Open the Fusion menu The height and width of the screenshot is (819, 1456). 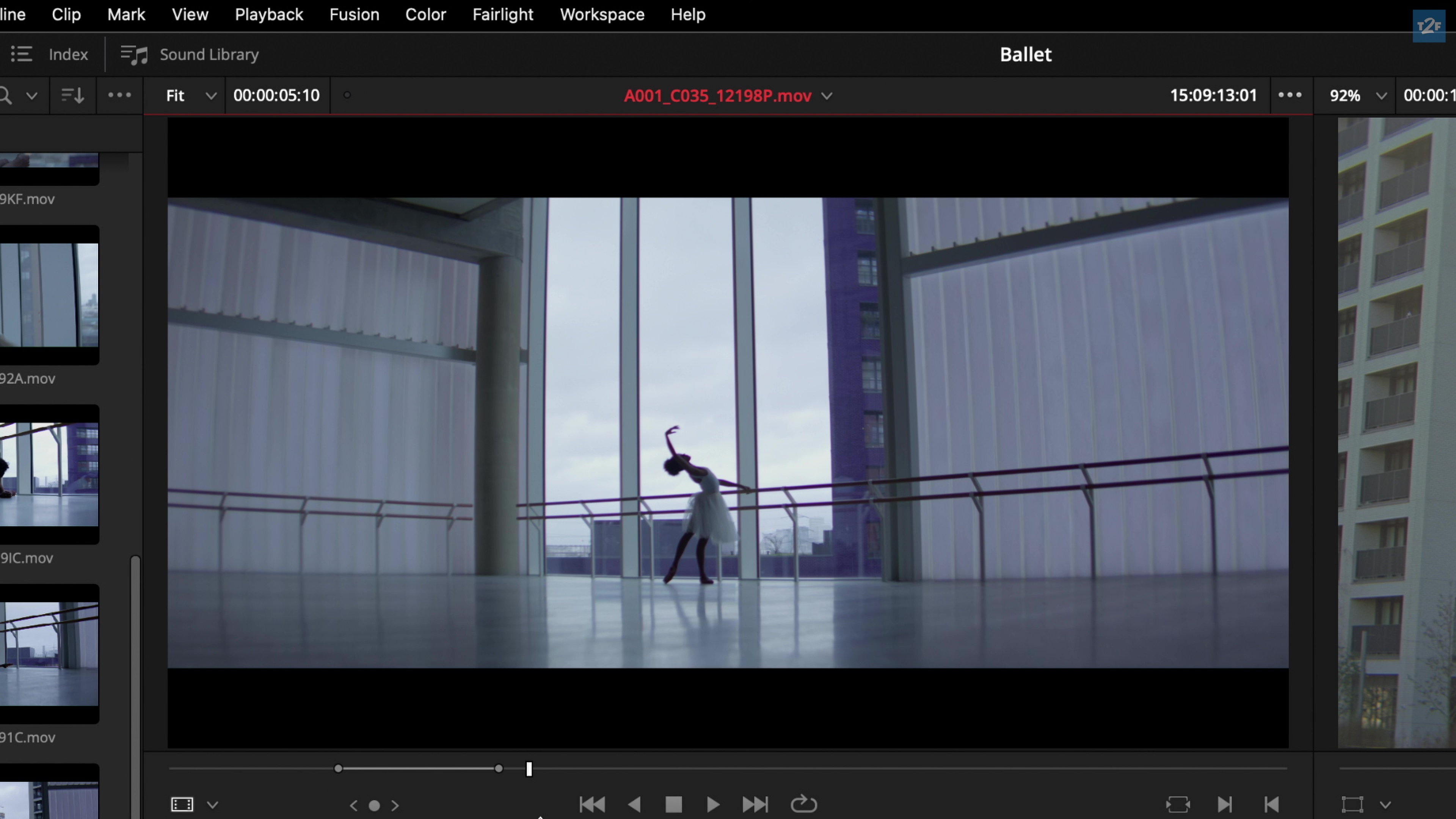[354, 15]
